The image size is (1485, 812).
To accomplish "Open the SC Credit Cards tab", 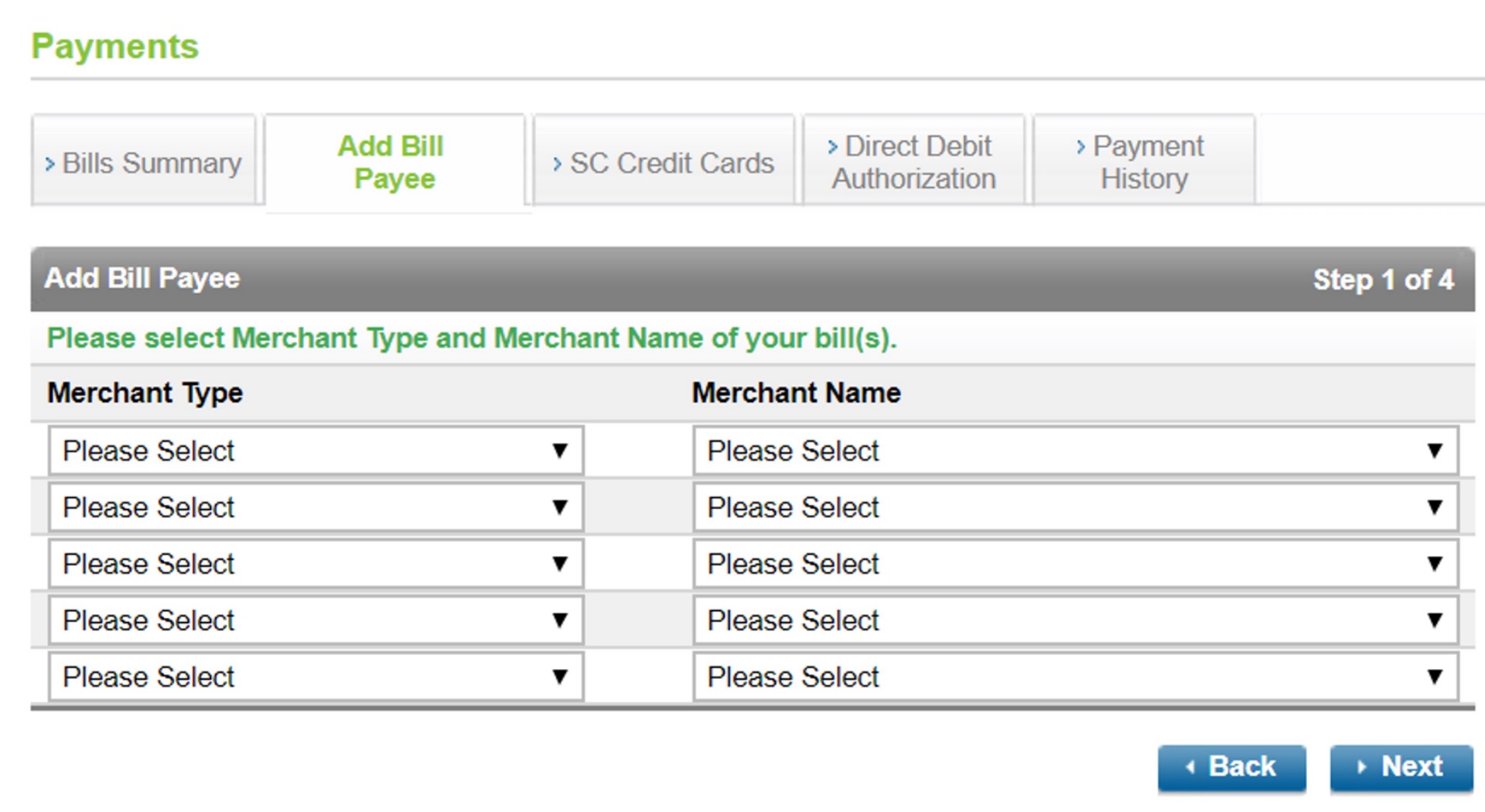I will tap(664, 162).
